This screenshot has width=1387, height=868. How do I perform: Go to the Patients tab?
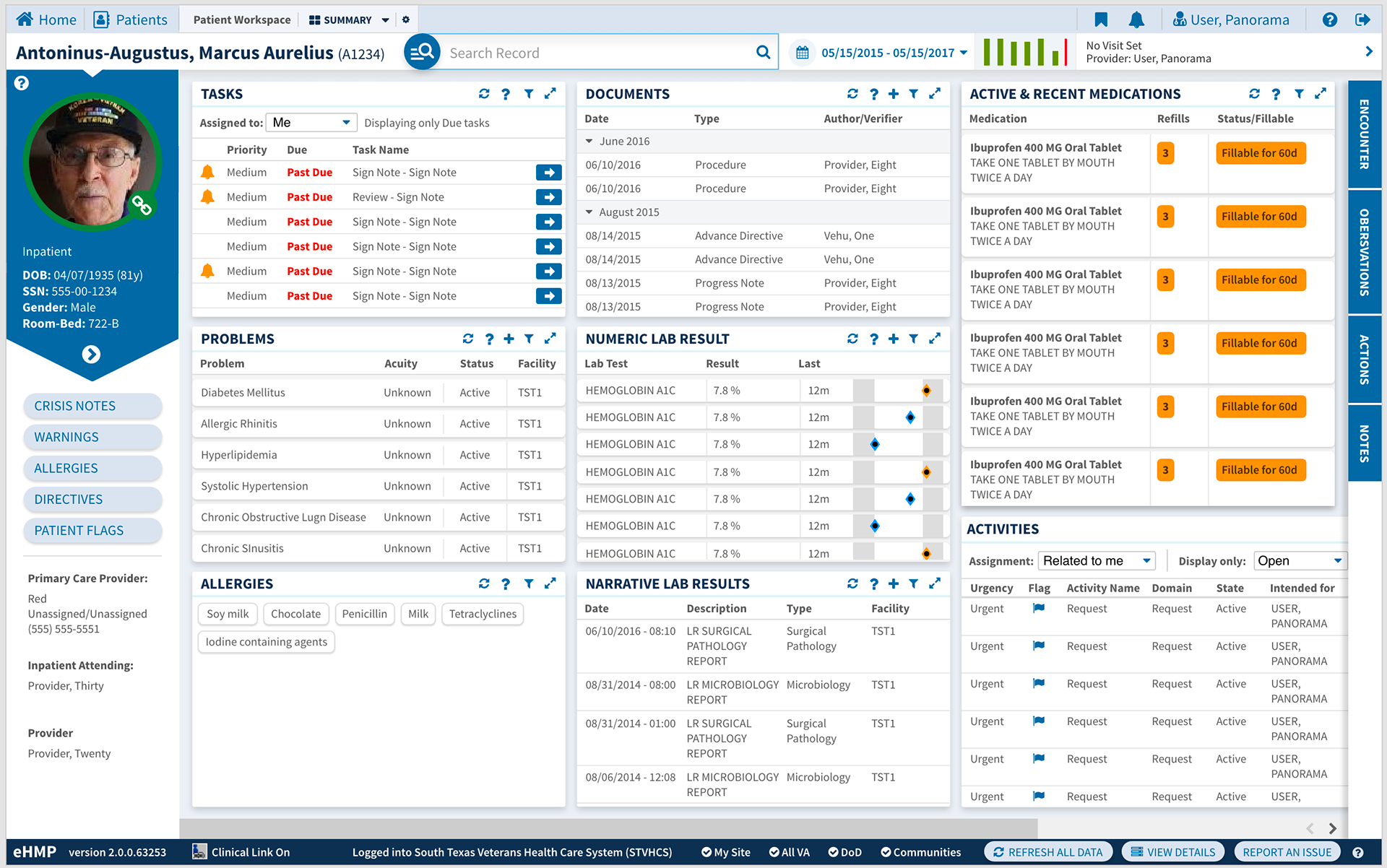click(131, 19)
